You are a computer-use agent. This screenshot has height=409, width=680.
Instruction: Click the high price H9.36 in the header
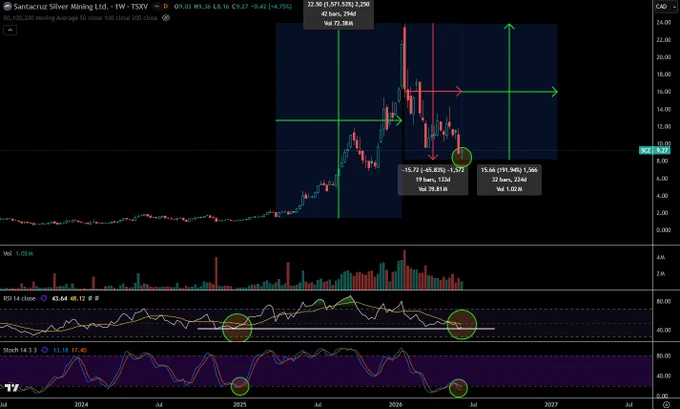(x=202, y=7)
